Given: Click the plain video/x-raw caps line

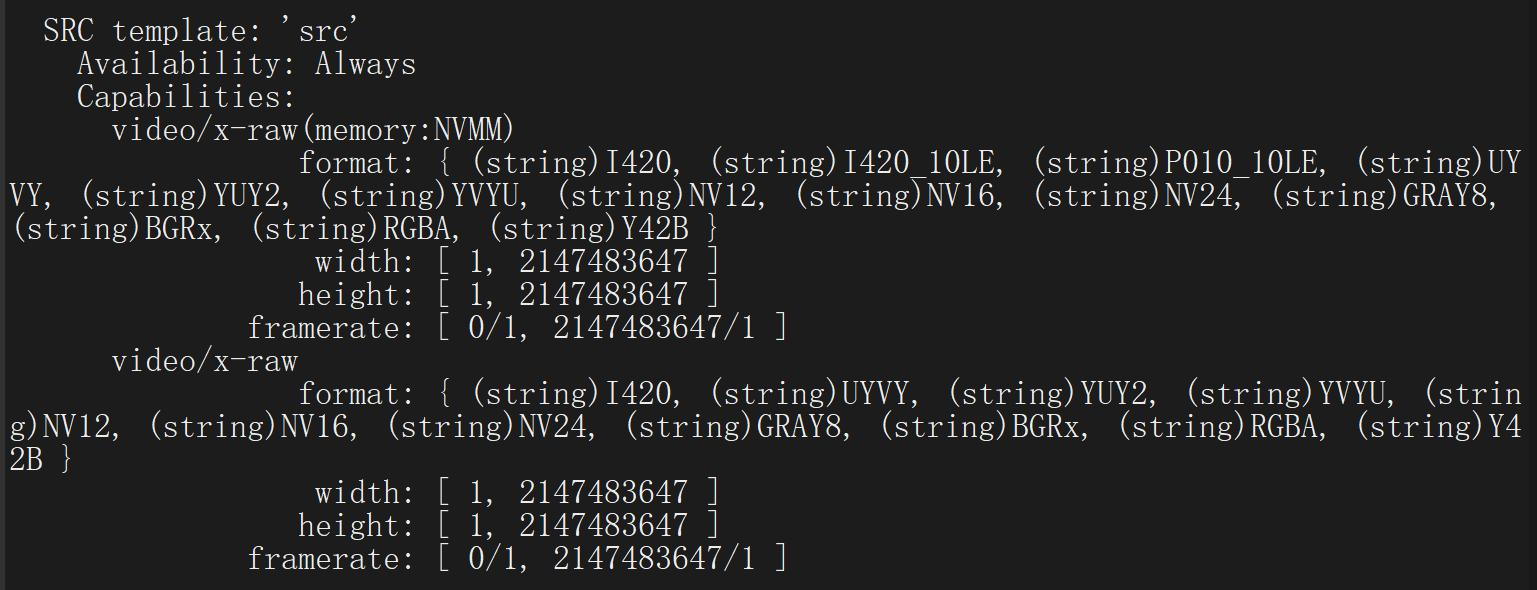Looking at the screenshot, I should (204, 361).
